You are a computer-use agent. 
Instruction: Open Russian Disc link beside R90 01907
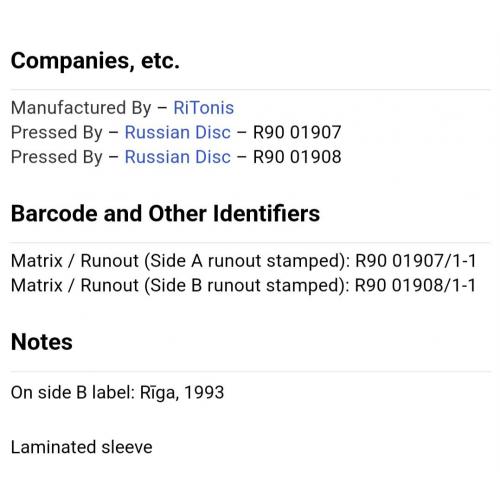(178, 132)
